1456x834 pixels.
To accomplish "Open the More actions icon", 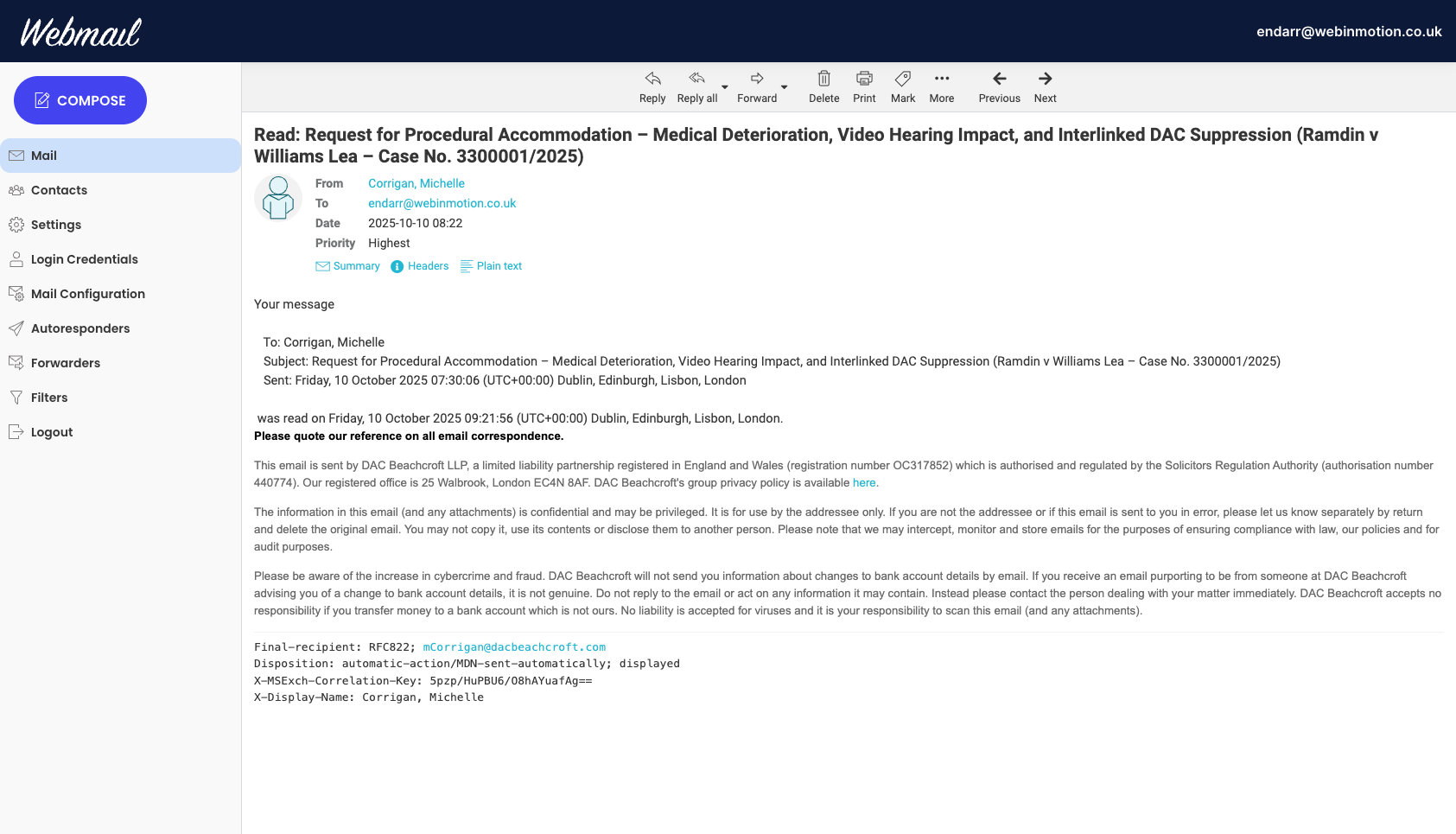I will point(941,78).
